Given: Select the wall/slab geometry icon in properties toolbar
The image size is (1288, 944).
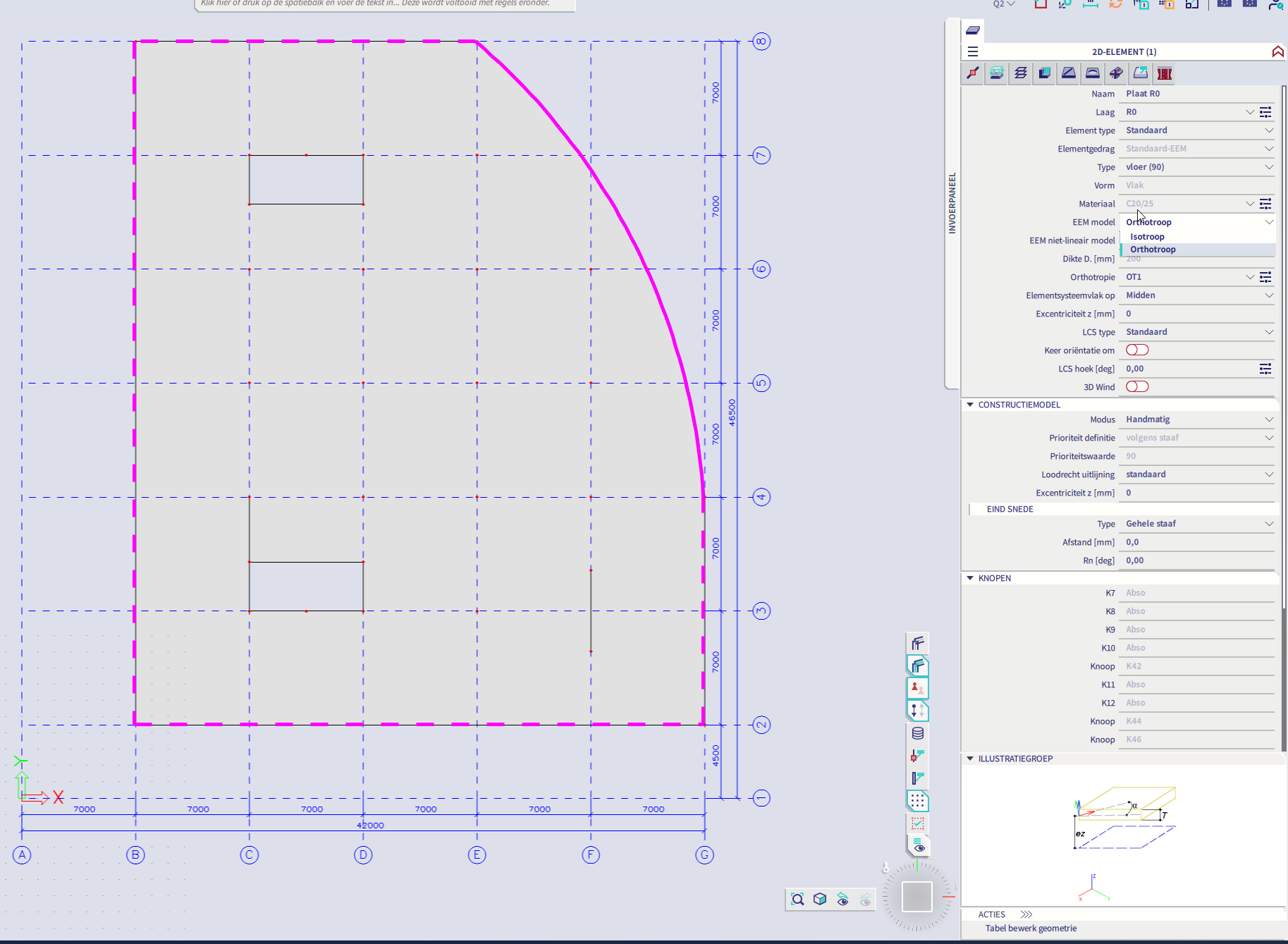Looking at the screenshot, I should point(1044,73).
